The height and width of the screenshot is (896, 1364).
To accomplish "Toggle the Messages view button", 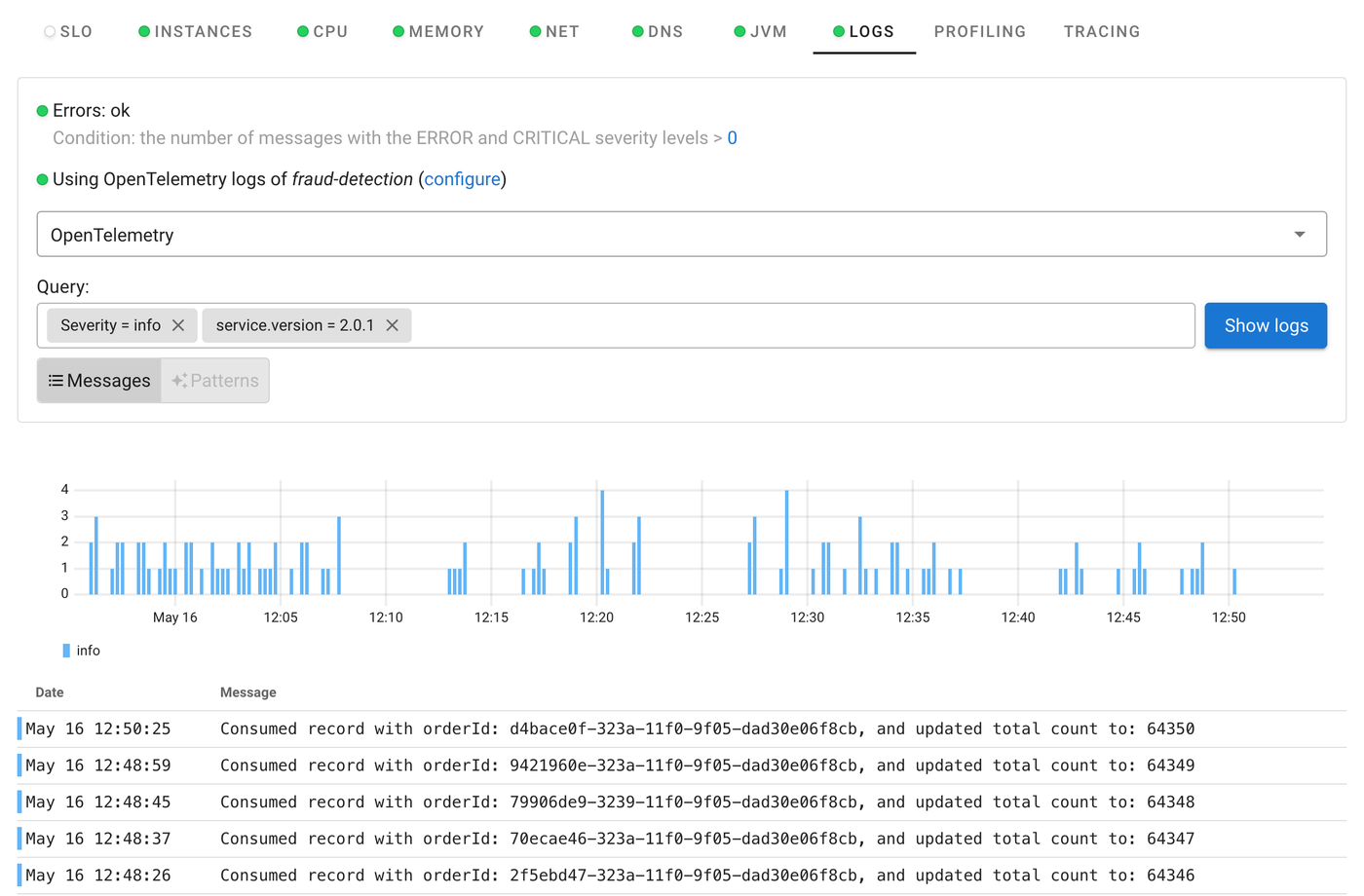I will (x=98, y=380).
